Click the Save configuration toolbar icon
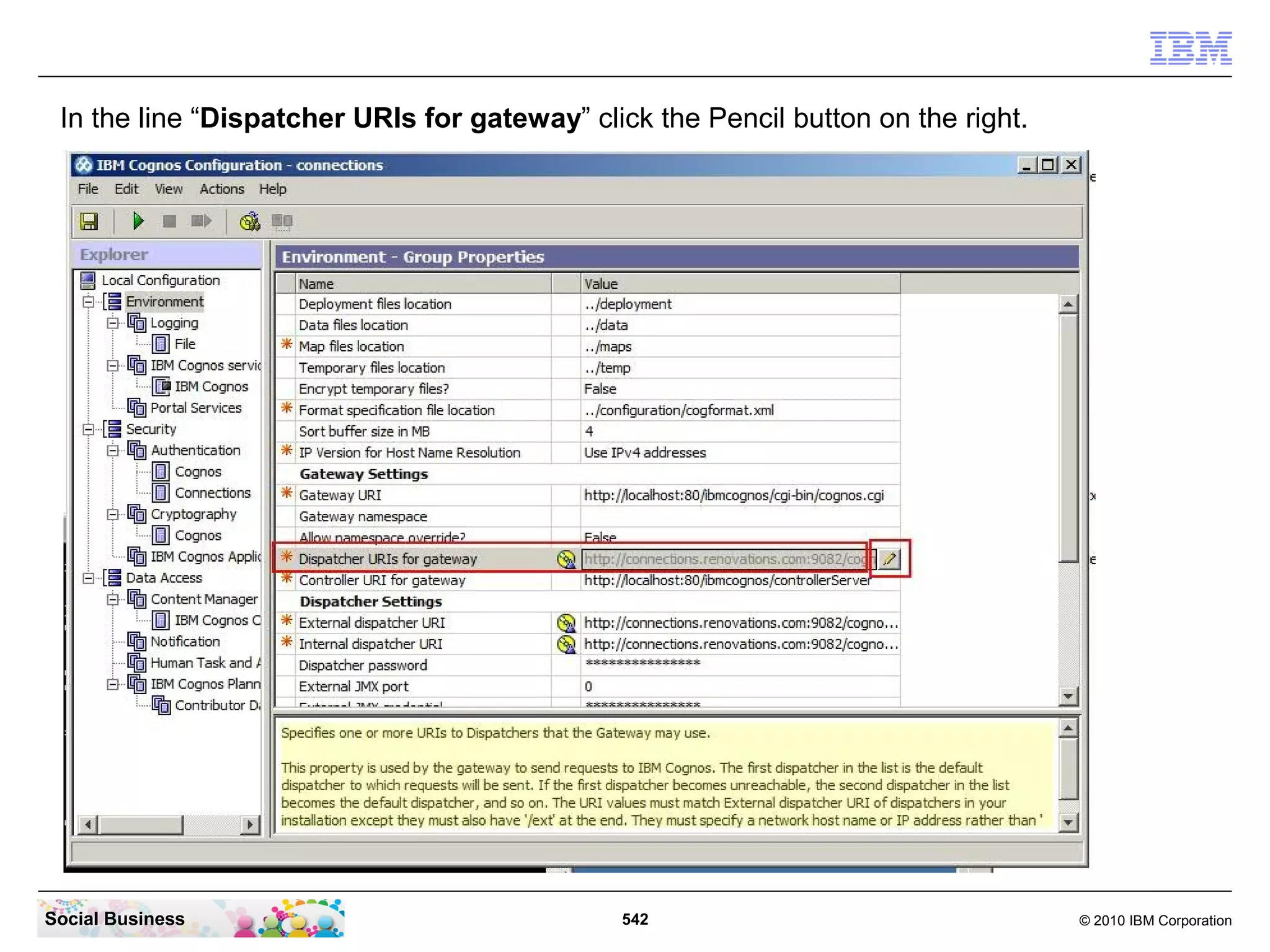 (x=89, y=221)
